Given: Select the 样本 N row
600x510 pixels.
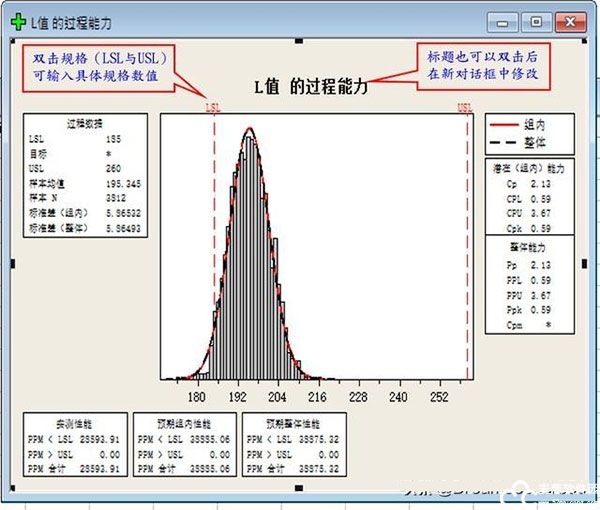Looking at the screenshot, I should coord(78,198).
